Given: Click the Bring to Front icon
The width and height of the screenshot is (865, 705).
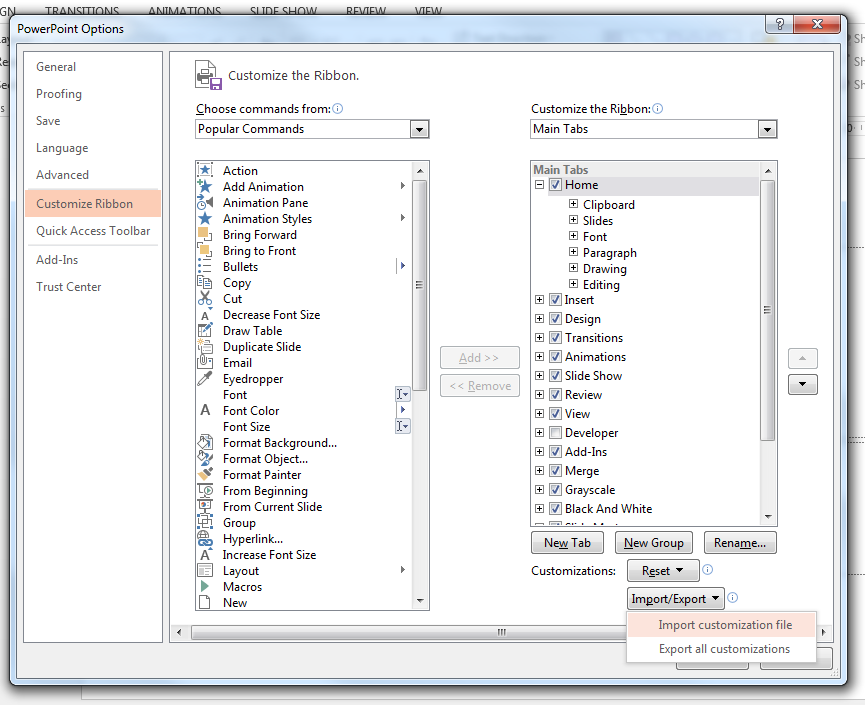Looking at the screenshot, I should 205,250.
